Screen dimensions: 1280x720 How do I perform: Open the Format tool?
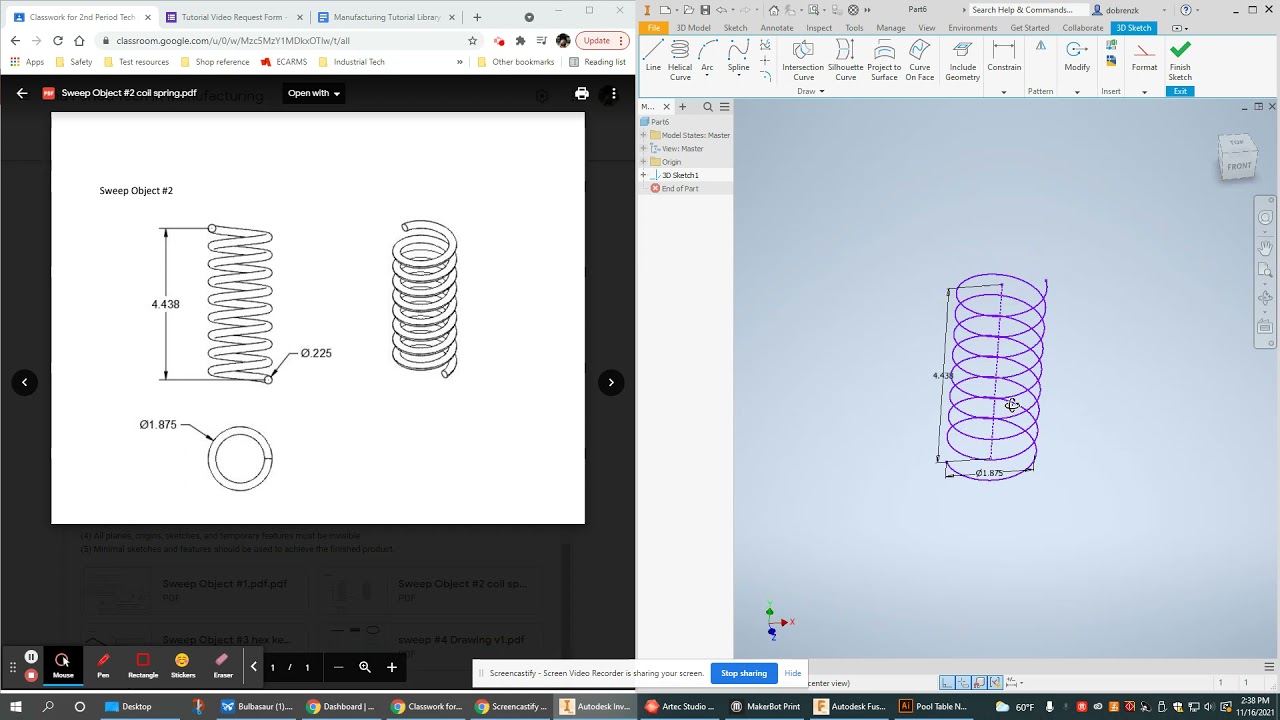pos(1144,56)
